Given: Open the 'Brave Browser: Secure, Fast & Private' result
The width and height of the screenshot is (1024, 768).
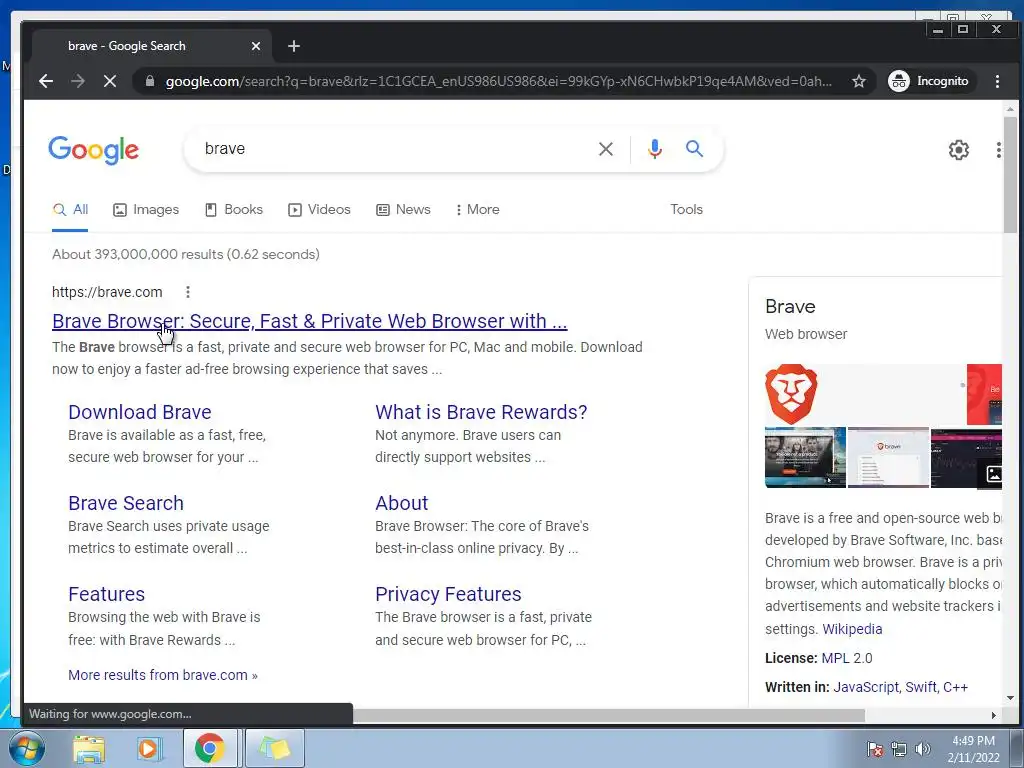Looking at the screenshot, I should pyautogui.click(x=310, y=321).
